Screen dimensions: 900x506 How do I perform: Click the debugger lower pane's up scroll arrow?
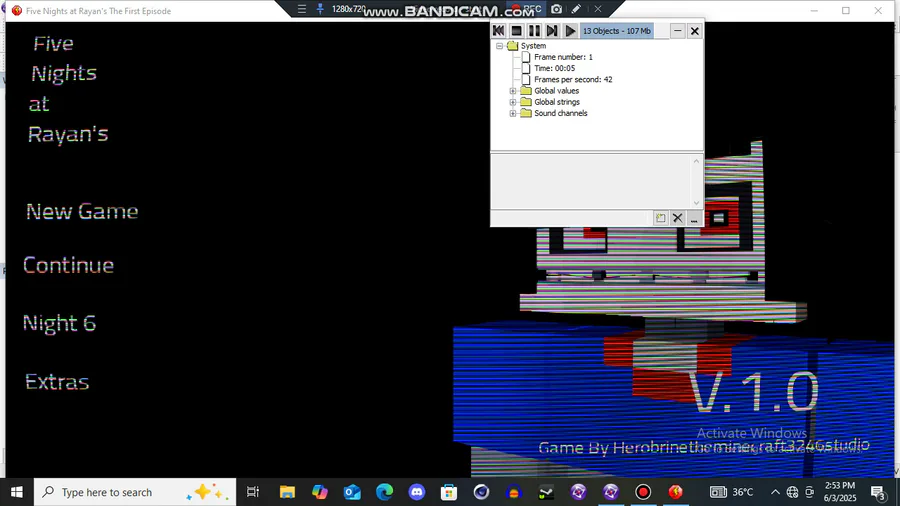pyautogui.click(x=696, y=161)
